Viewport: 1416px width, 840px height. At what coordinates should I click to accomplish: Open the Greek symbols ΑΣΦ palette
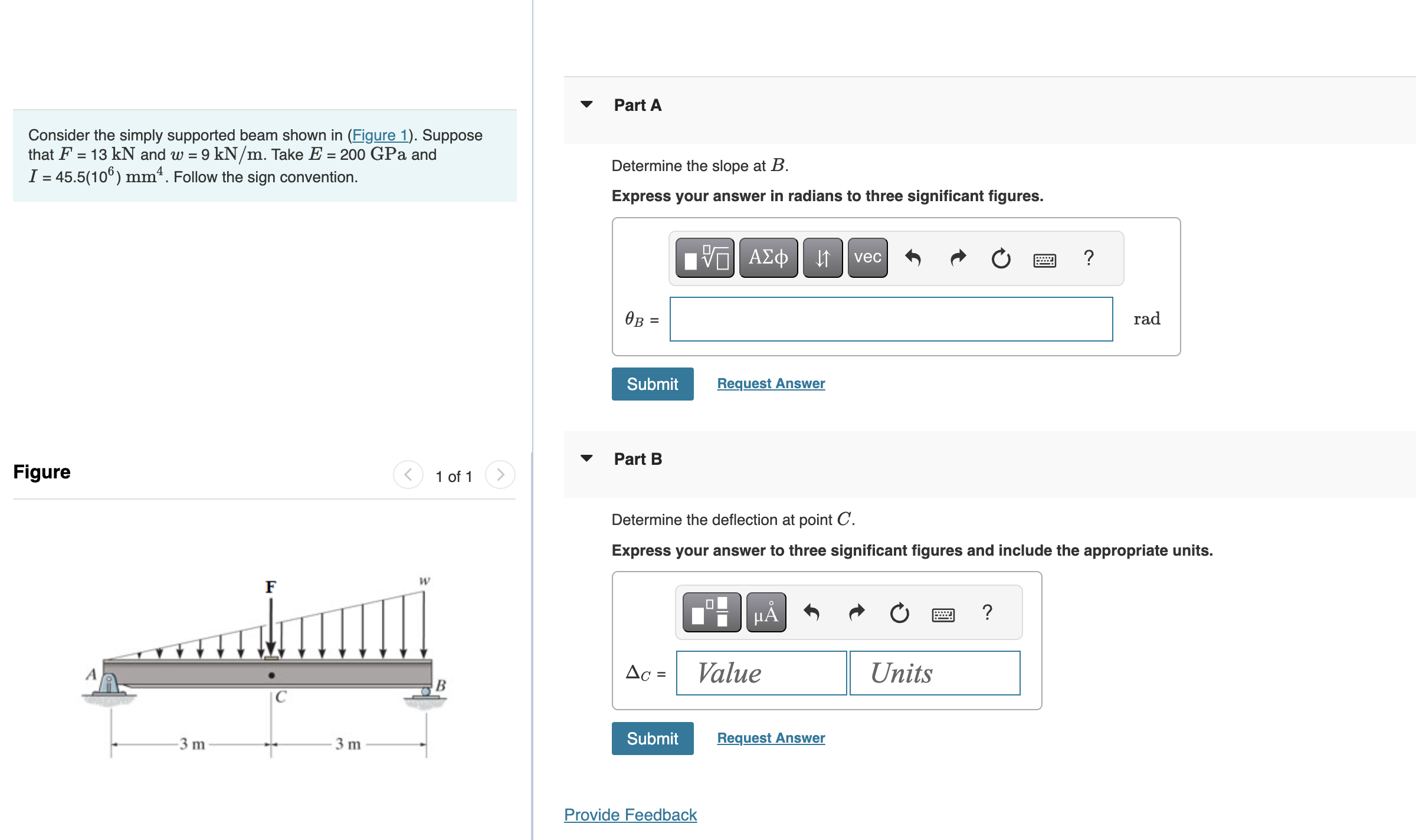768,258
